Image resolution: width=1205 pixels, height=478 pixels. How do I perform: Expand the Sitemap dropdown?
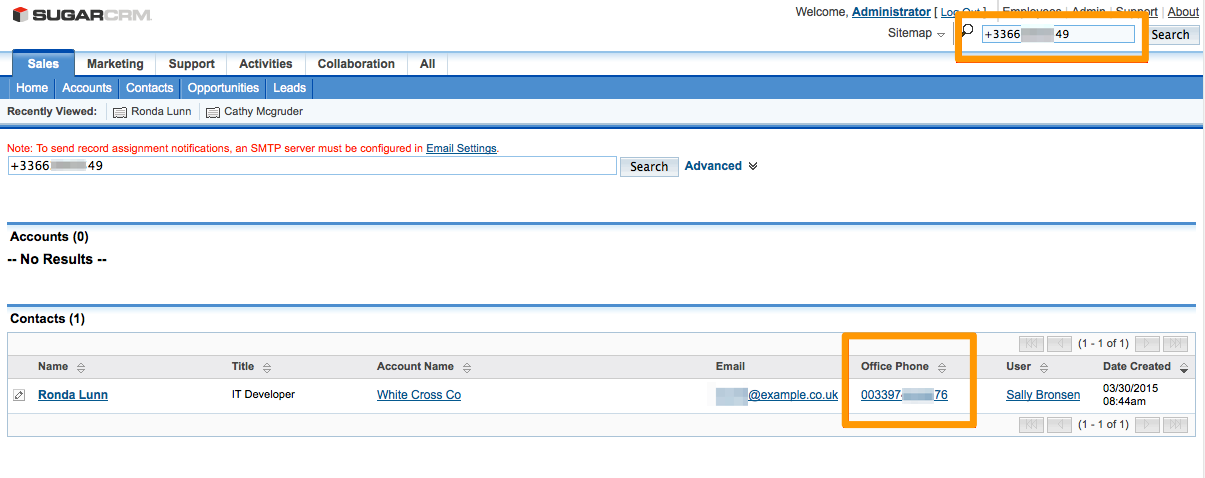pyautogui.click(x=916, y=34)
